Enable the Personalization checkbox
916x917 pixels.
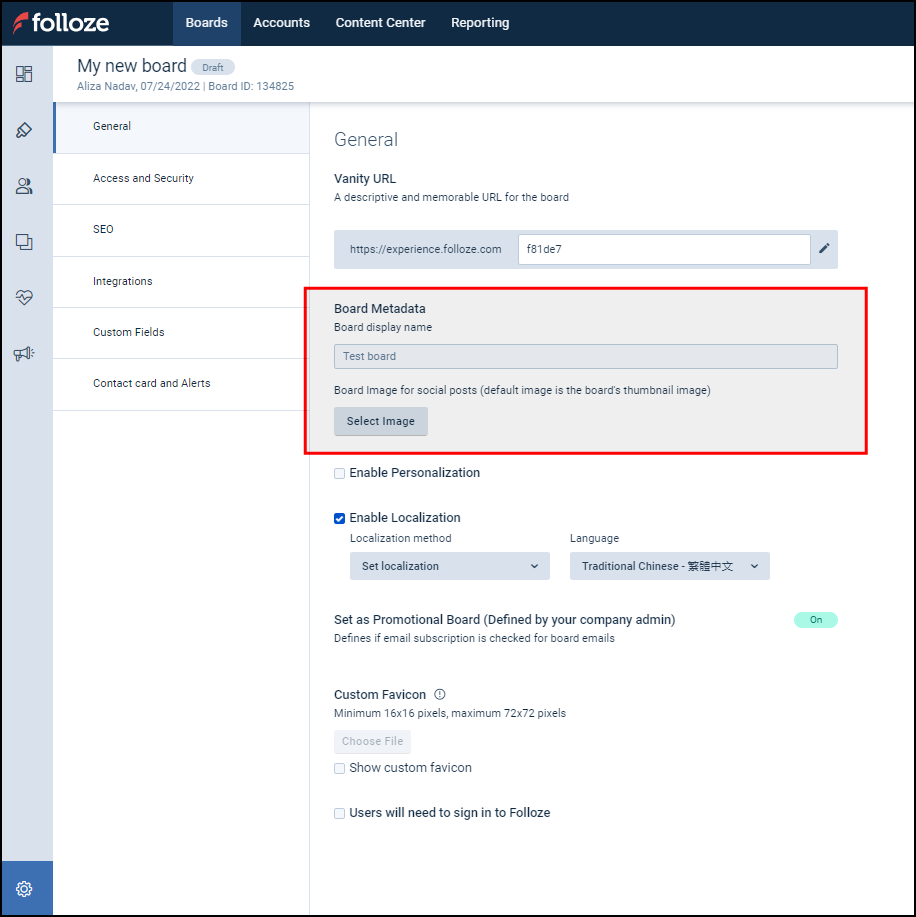[x=340, y=473]
